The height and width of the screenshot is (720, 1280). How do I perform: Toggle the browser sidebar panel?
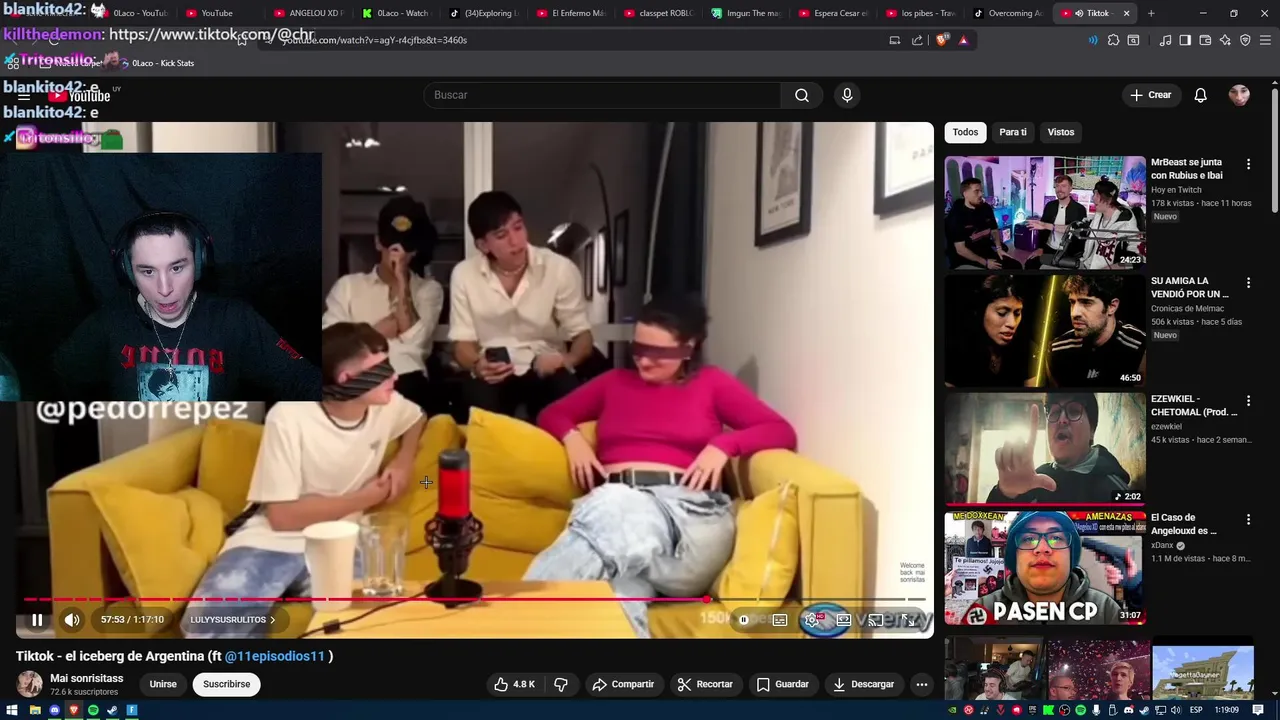tap(1185, 40)
